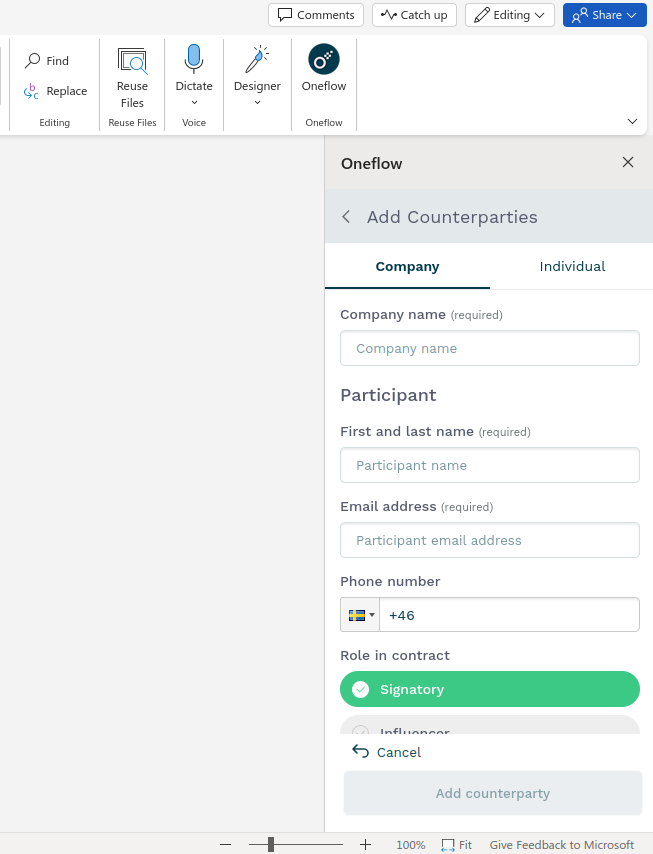Click the 100% zoom level
The image size is (653, 854).
pos(411,845)
